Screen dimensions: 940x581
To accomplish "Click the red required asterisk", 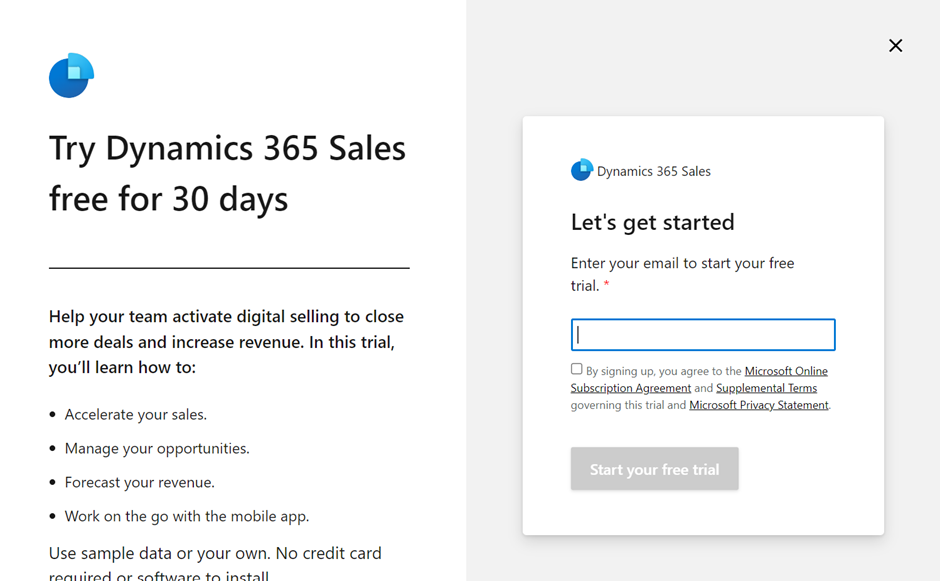I will (606, 284).
